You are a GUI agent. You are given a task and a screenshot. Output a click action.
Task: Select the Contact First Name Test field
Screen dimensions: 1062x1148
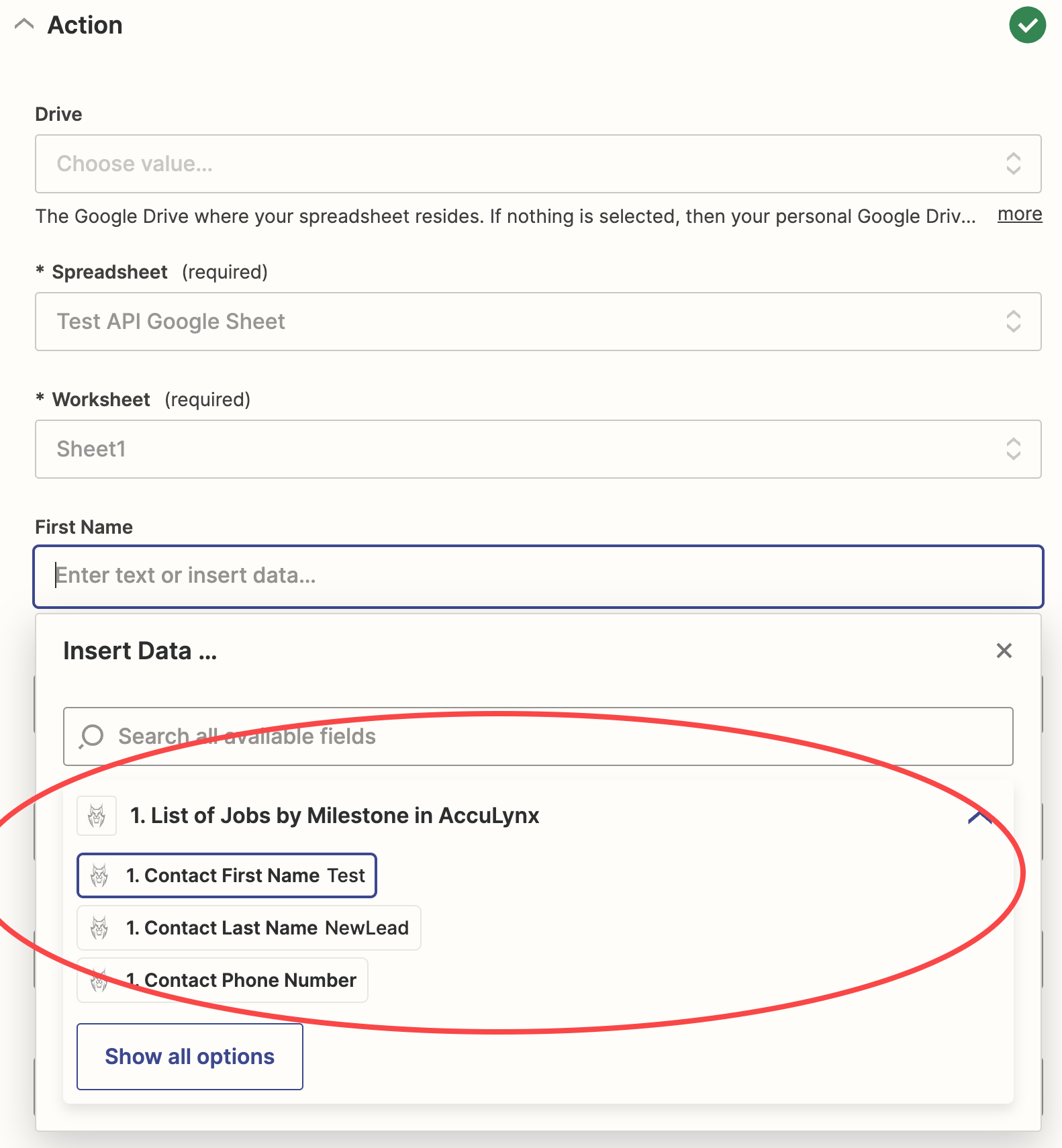coord(227,875)
